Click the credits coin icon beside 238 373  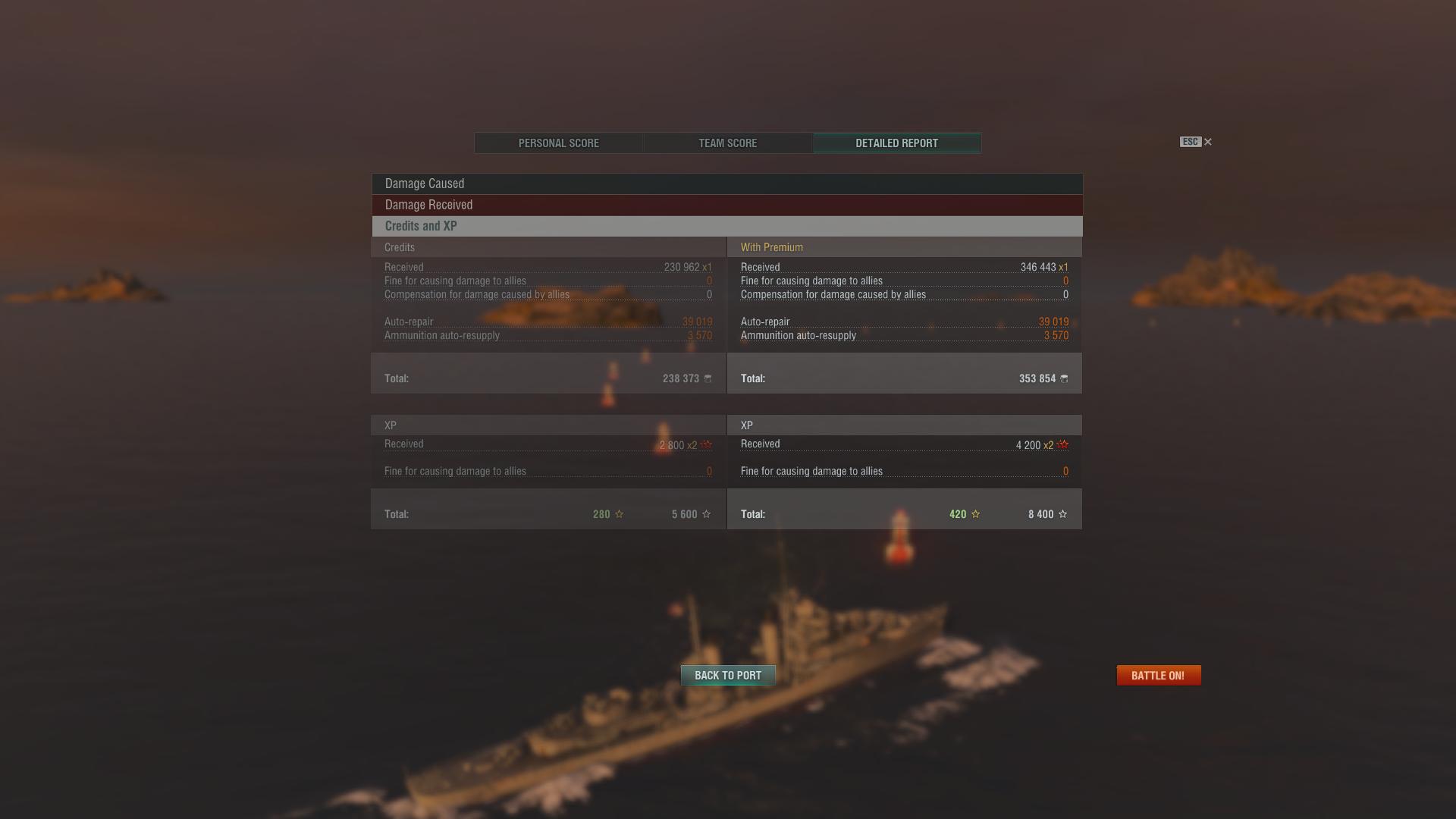pyautogui.click(x=708, y=378)
